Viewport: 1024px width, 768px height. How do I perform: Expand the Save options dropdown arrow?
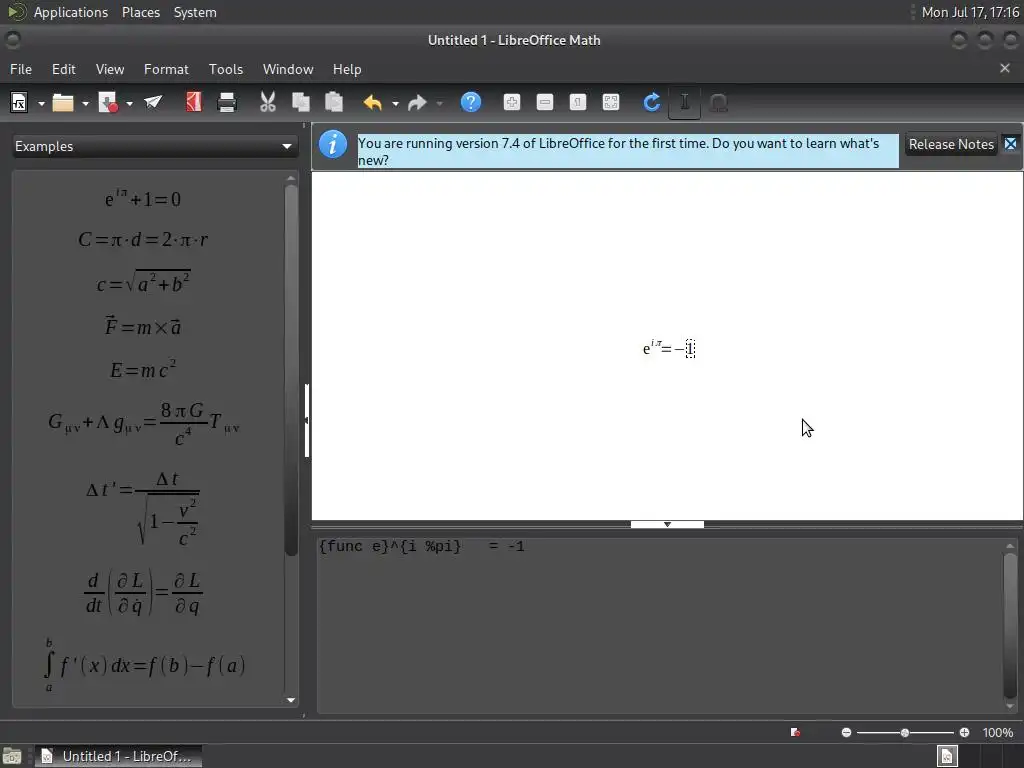(129, 103)
